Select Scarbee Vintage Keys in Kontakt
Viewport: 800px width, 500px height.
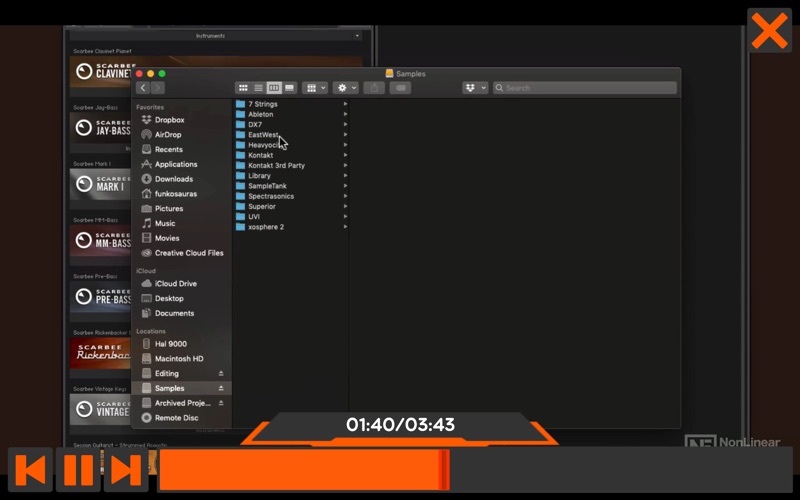[x=101, y=409]
